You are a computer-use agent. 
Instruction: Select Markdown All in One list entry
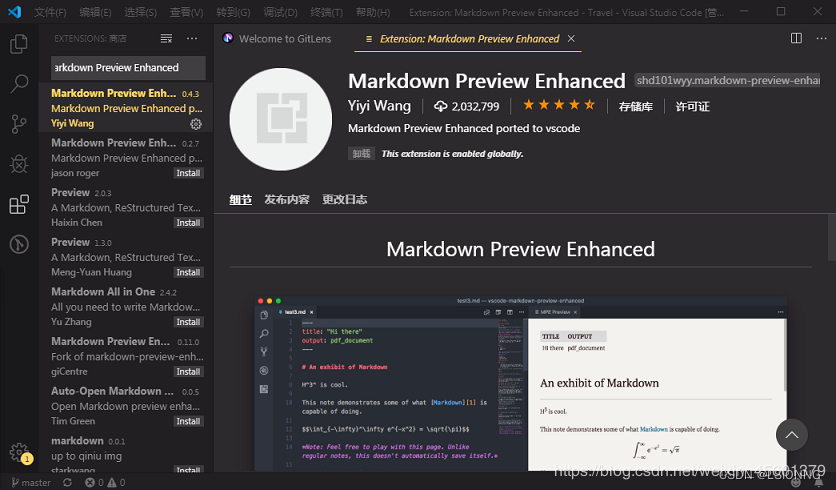126,307
